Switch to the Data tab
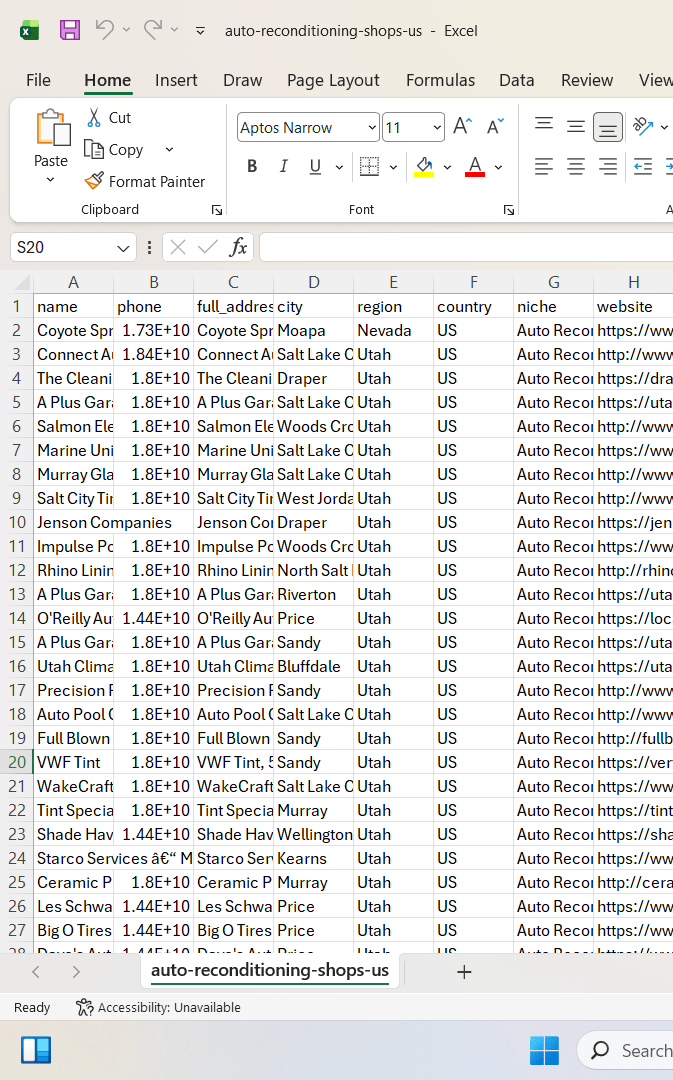This screenshot has width=673, height=1080. point(517,81)
